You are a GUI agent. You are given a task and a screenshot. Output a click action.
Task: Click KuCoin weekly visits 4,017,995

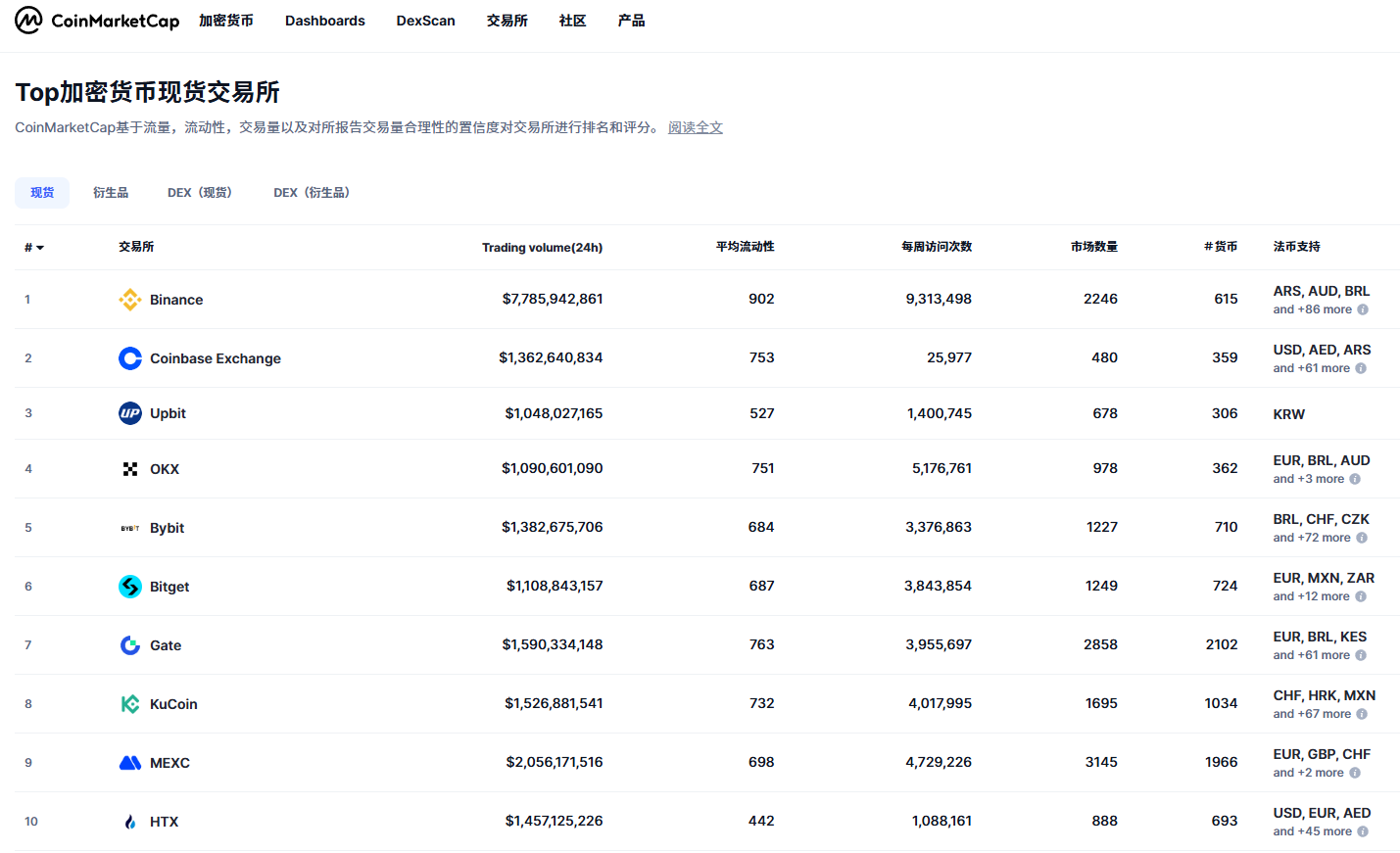coord(941,703)
